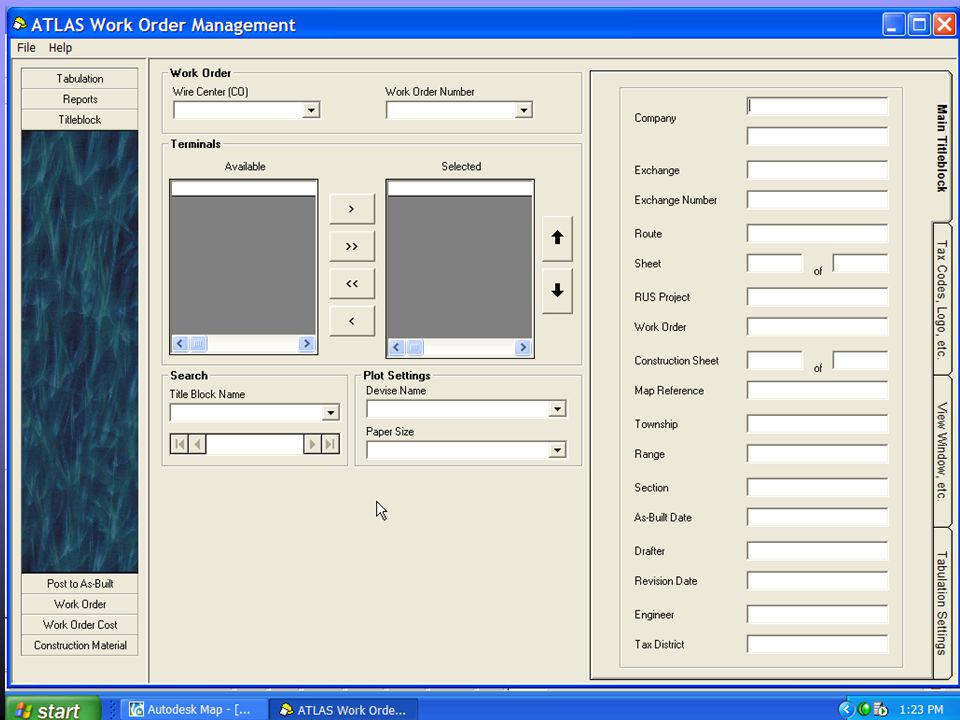960x720 pixels.
Task: Click second Company input field
Action: (x=817, y=136)
